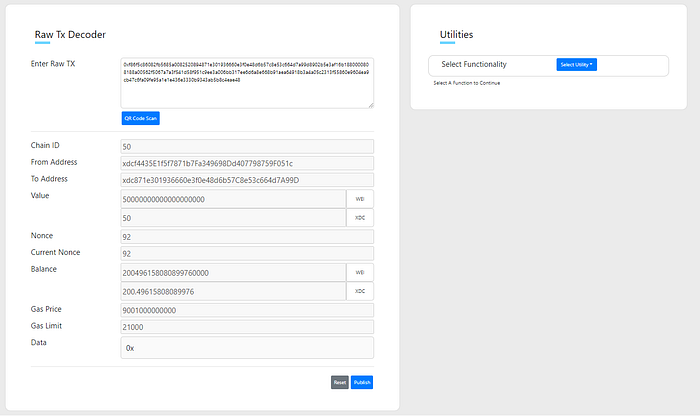
Task: Click the Select Functionality label
Action: click(474, 64)
